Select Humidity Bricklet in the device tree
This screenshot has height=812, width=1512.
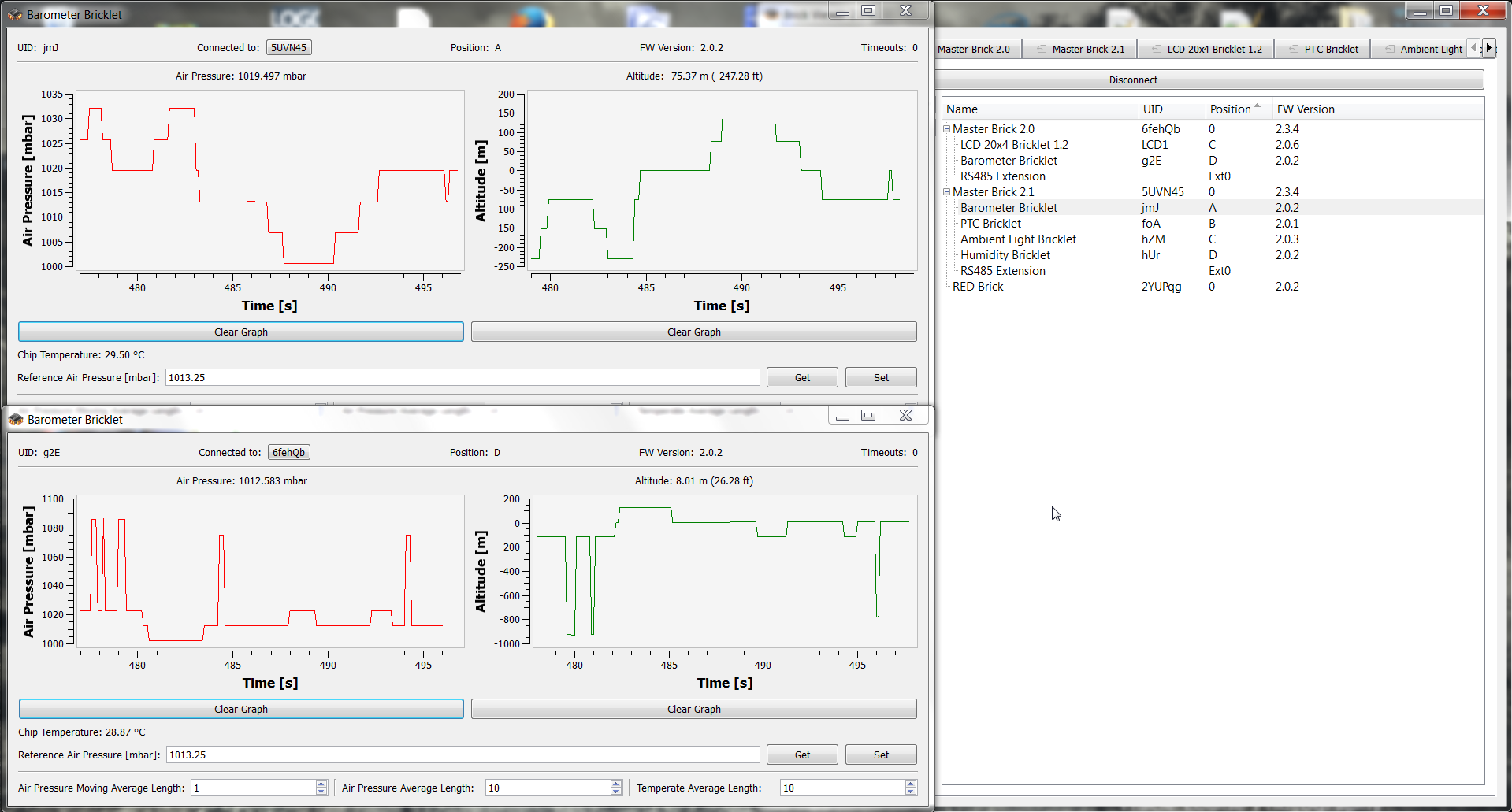[1005, 255]
